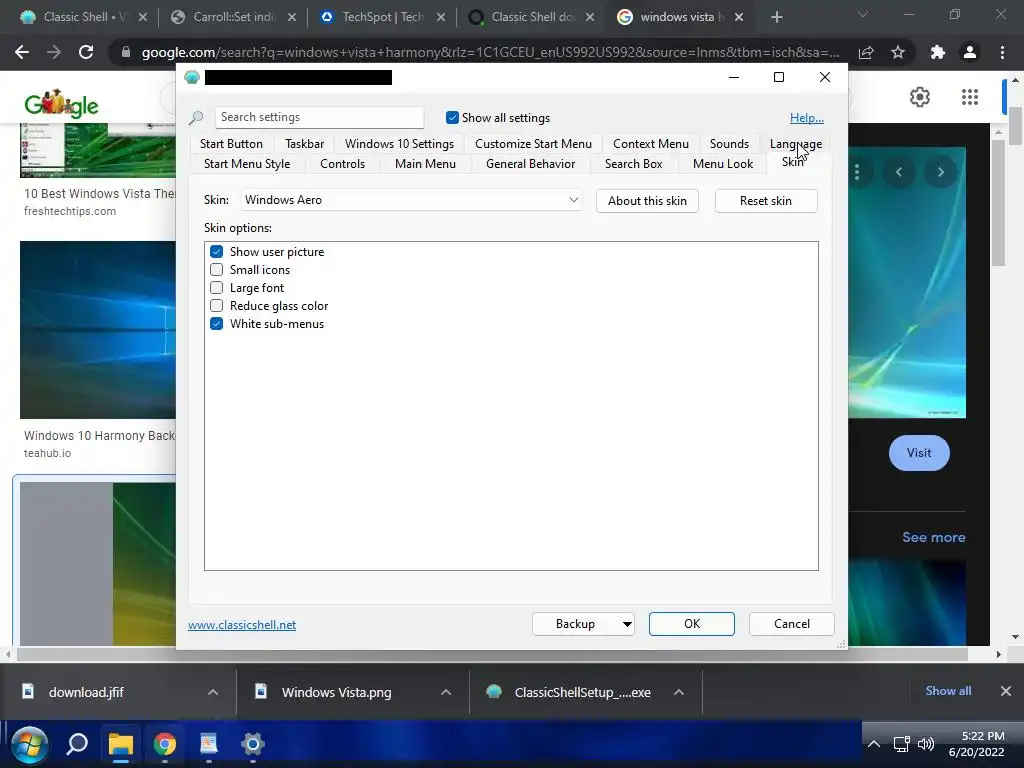
Task: Click the Start orb on taskbar
Action: (29, 744)
